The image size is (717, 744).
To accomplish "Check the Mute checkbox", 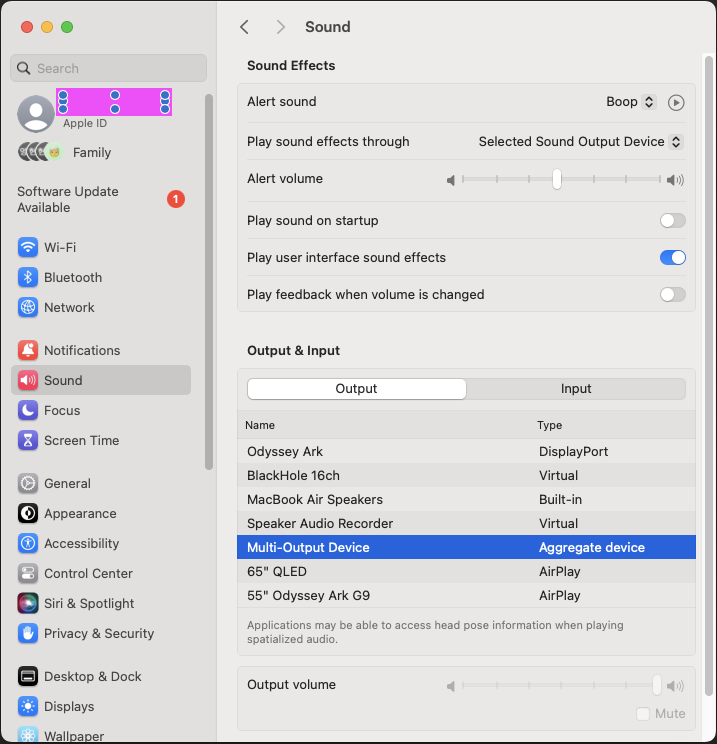I will coord(643,714).
